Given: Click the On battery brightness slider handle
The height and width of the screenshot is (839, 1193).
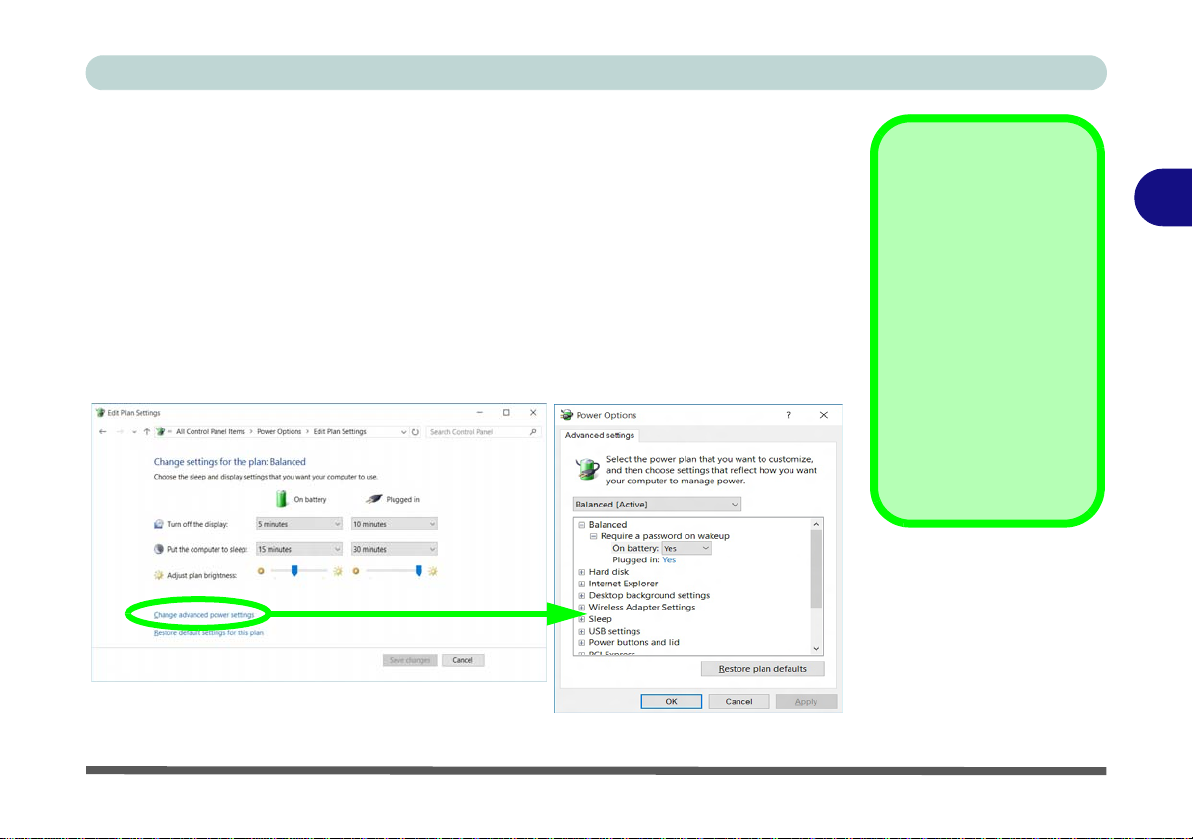Looking at the screenshot, I should pyautogui.click(x=294, y=570).
